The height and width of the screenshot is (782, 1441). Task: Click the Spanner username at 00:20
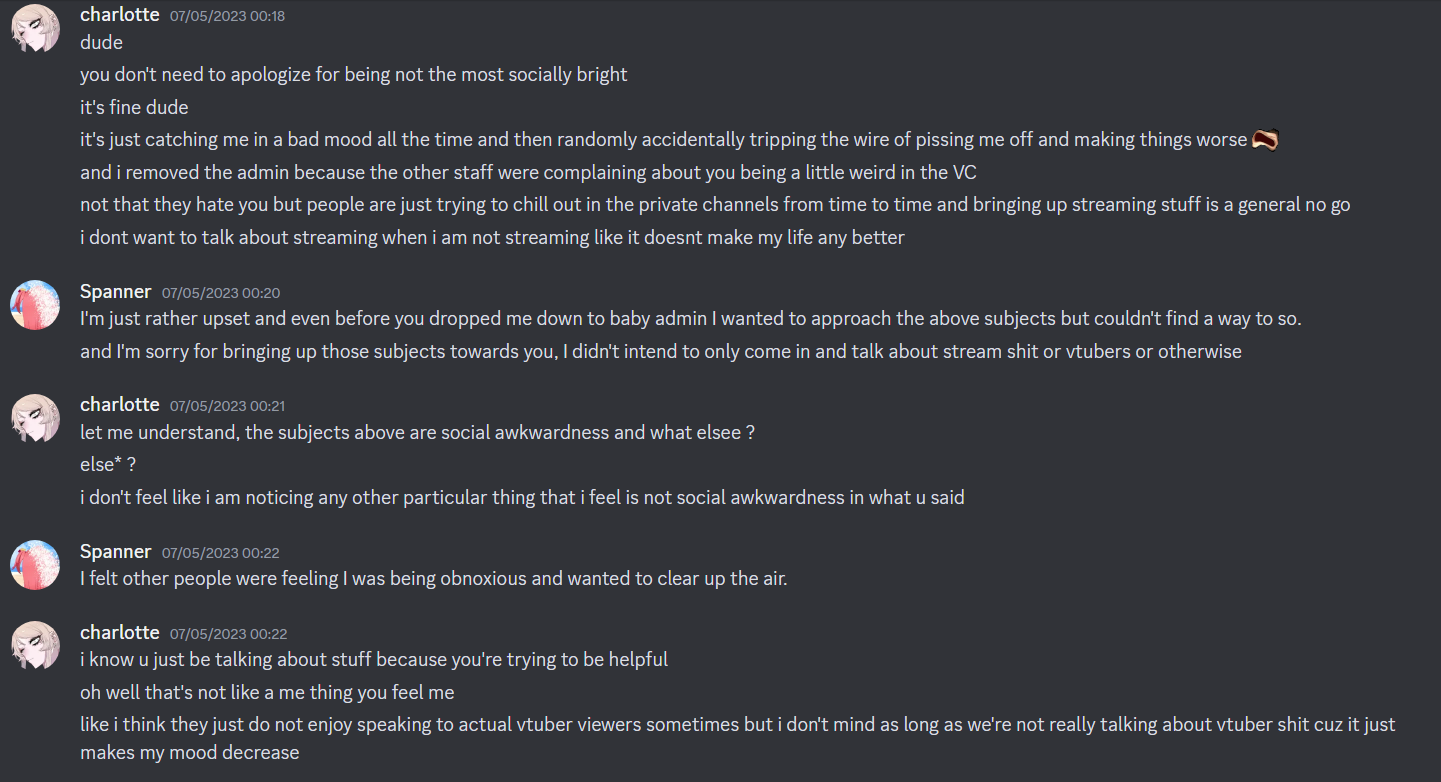click(x=115, y=292)
